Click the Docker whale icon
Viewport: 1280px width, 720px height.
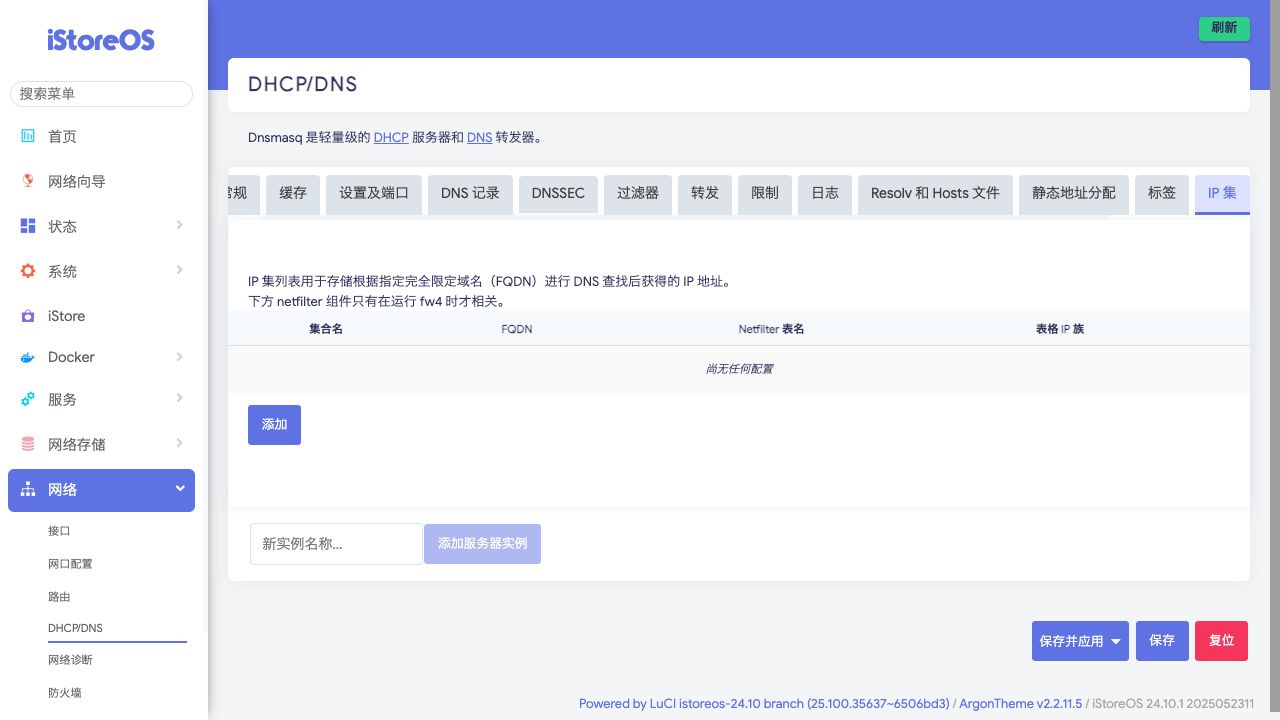(28, 357)
